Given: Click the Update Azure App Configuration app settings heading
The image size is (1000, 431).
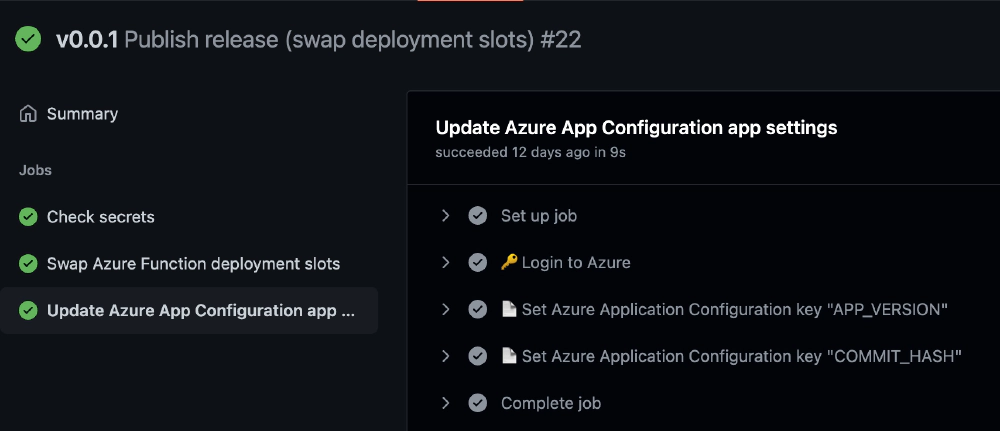Looking at the screenshot, I should [636, 128].
